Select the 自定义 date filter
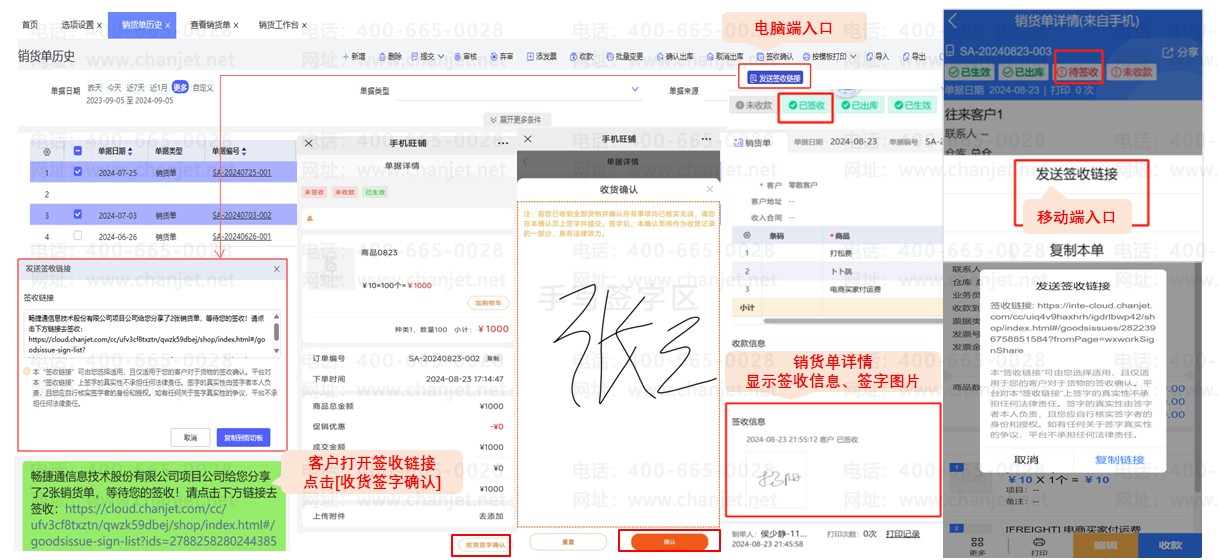This screenshot has width=1218, height=560. click(203, 87)
